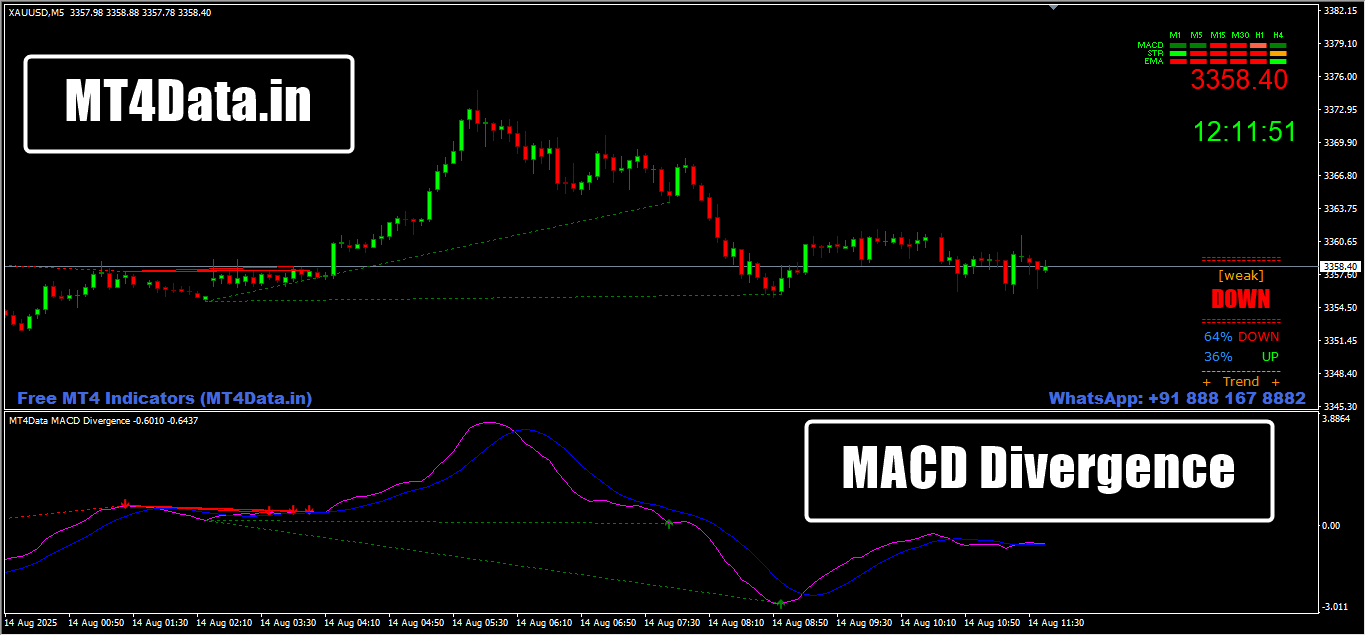Click the MACD H1 signal box

[x=1258, y=45]
